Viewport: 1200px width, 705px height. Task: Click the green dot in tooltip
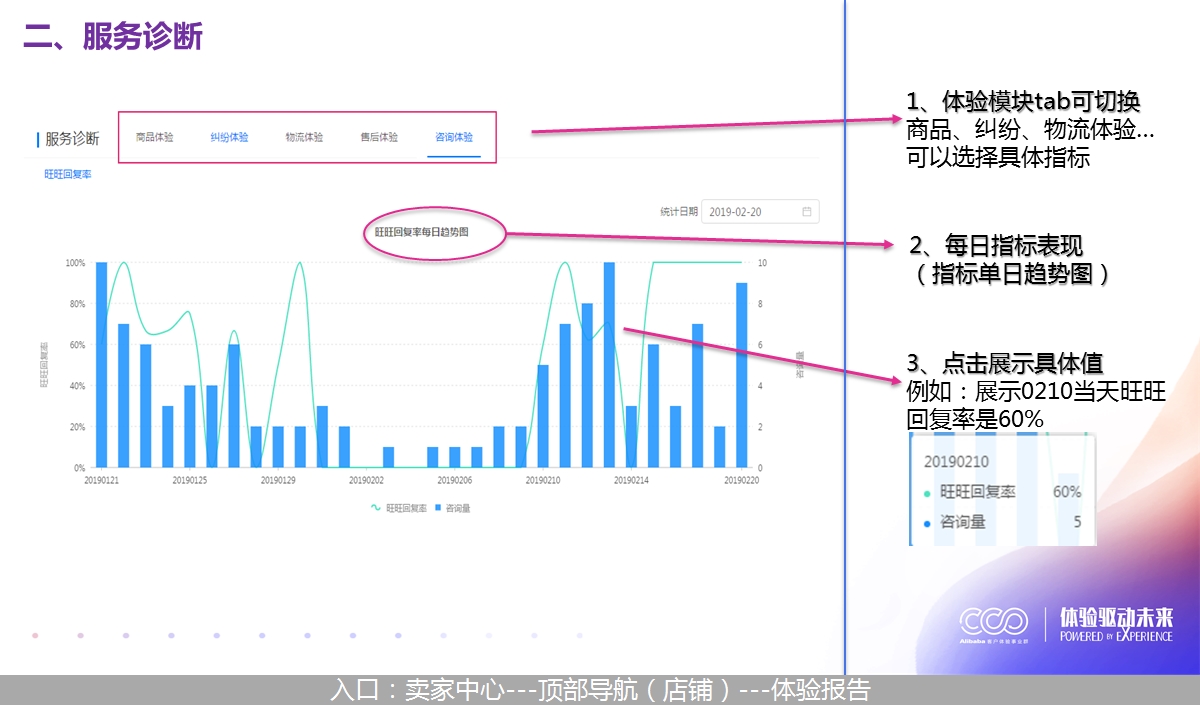pyautogui.click(x=926, y=493)
